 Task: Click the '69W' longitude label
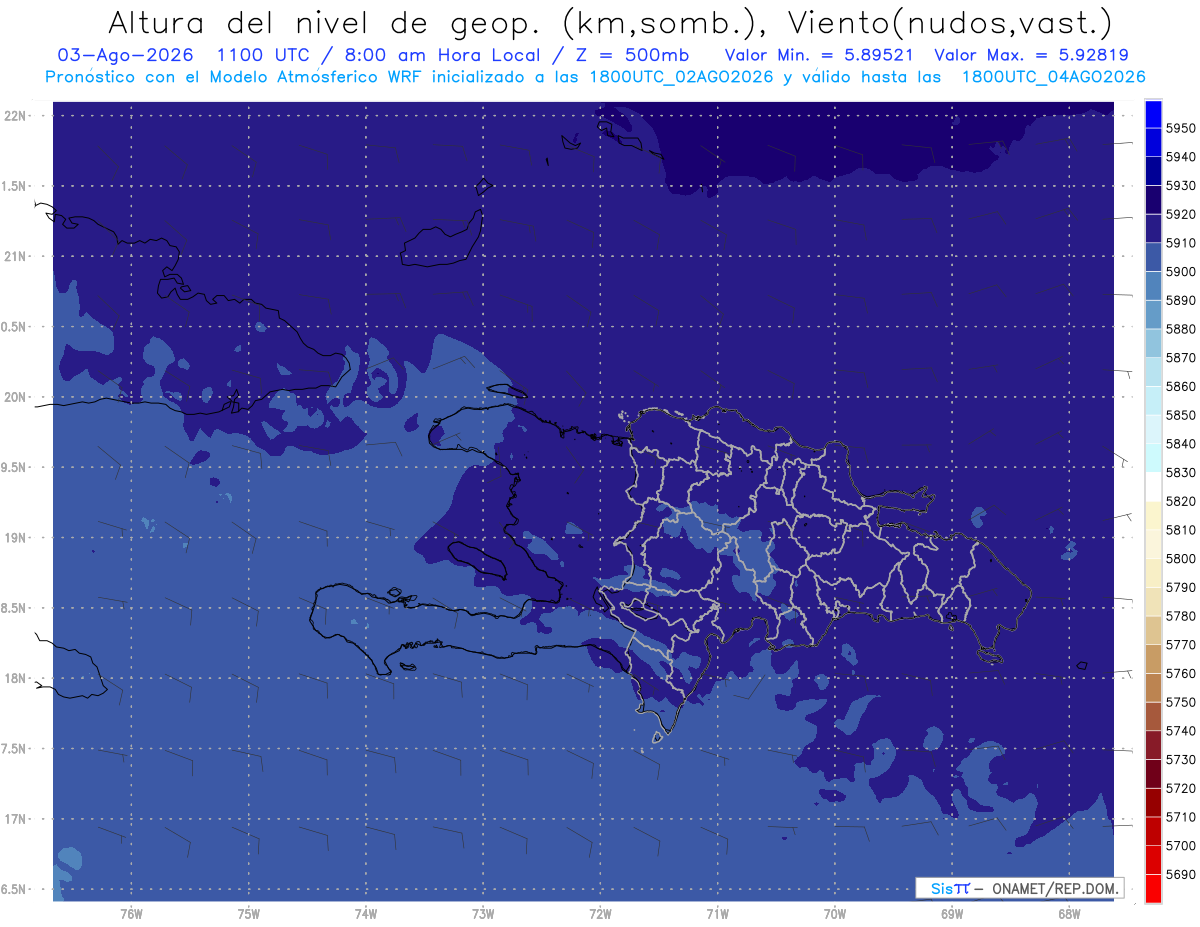pyautogui.click(x=952, y=913)
